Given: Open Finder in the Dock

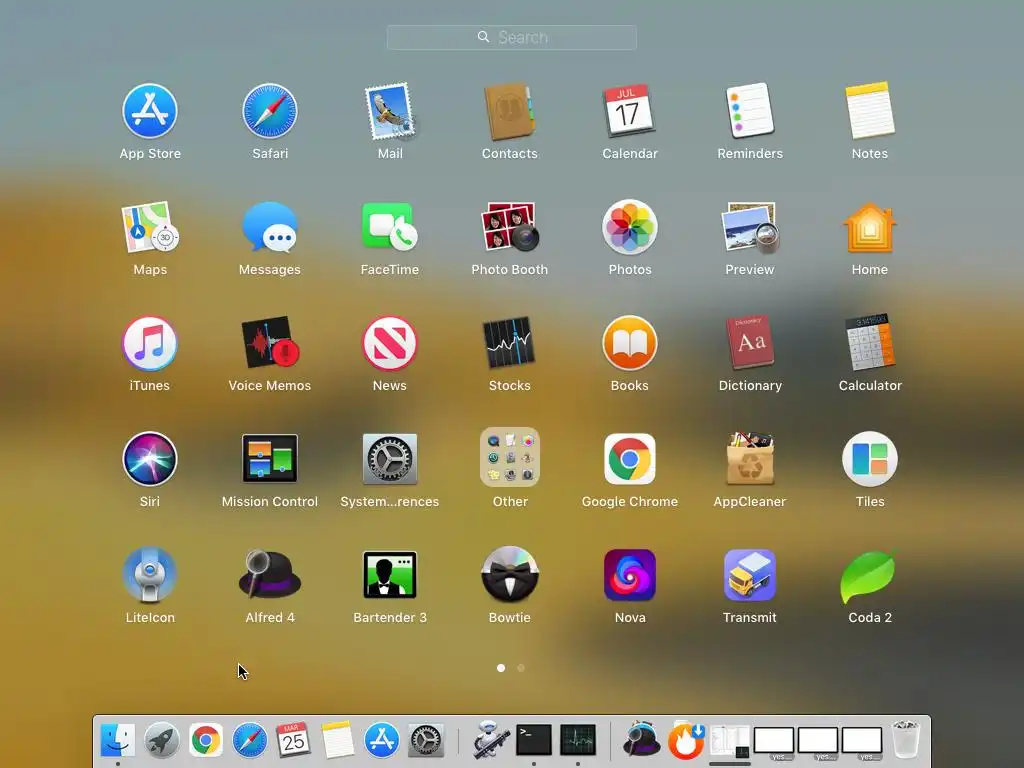Looking at the screenshot, I should [118, 740].
